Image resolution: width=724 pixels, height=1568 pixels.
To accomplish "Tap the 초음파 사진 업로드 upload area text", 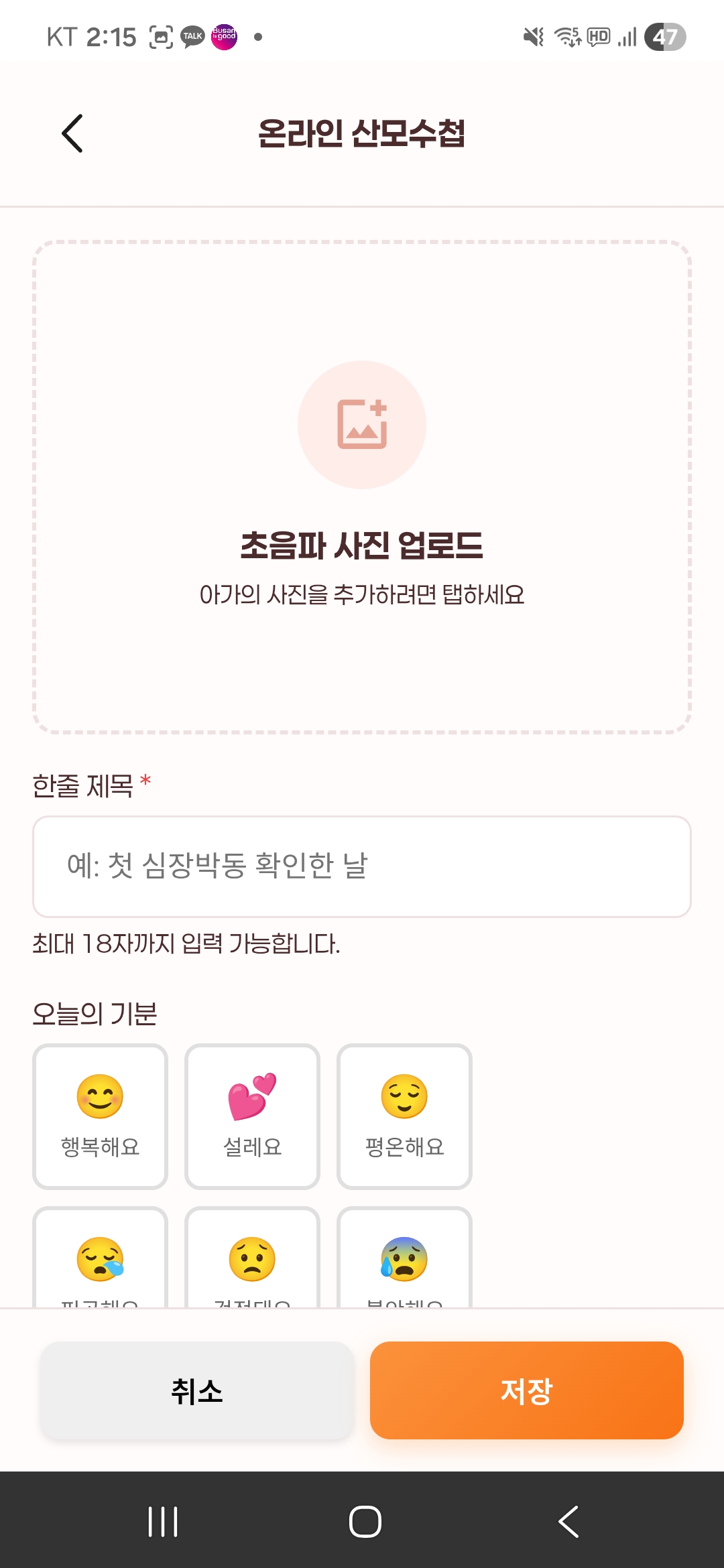I will [362, 545].
